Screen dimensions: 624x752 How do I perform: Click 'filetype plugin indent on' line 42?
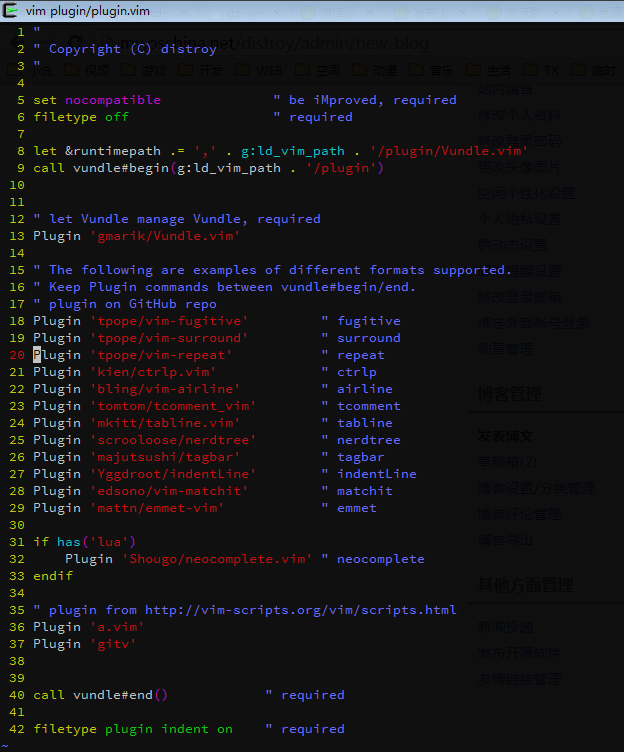[133, 729]
